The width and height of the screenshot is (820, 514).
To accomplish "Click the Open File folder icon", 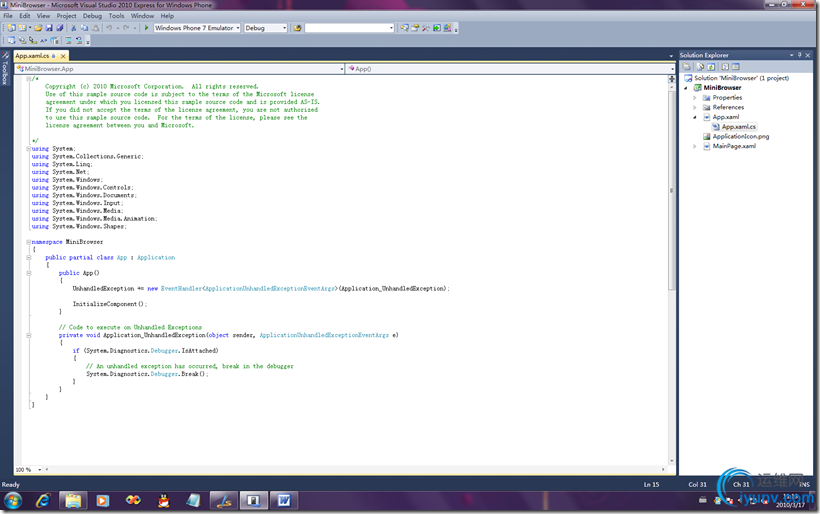I will click(x=38, y=28).
